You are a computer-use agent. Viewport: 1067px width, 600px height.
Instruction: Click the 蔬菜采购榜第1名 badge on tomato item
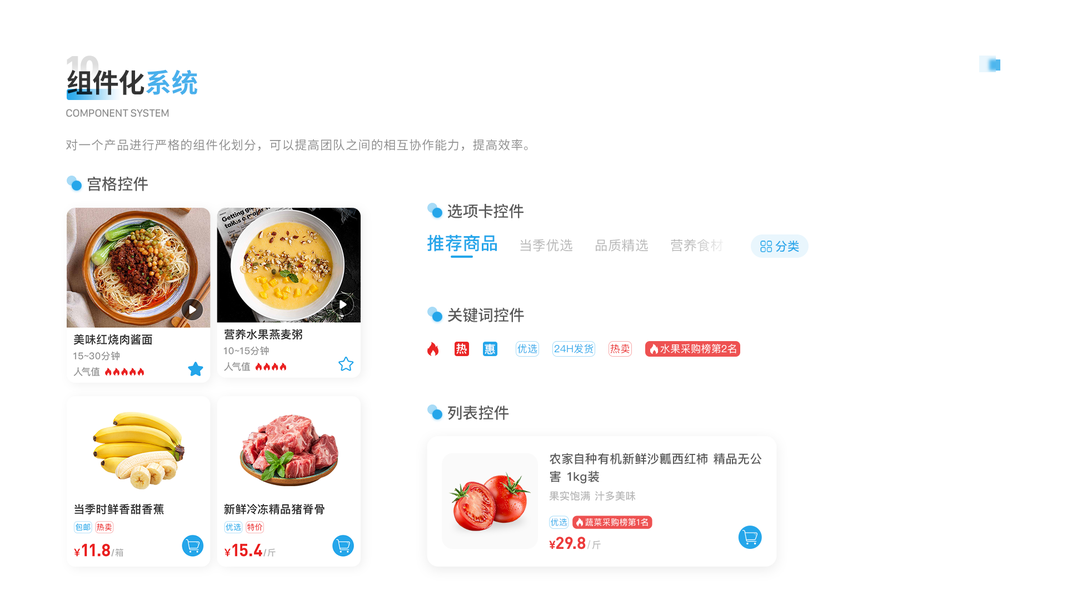(x=612, y=522)
